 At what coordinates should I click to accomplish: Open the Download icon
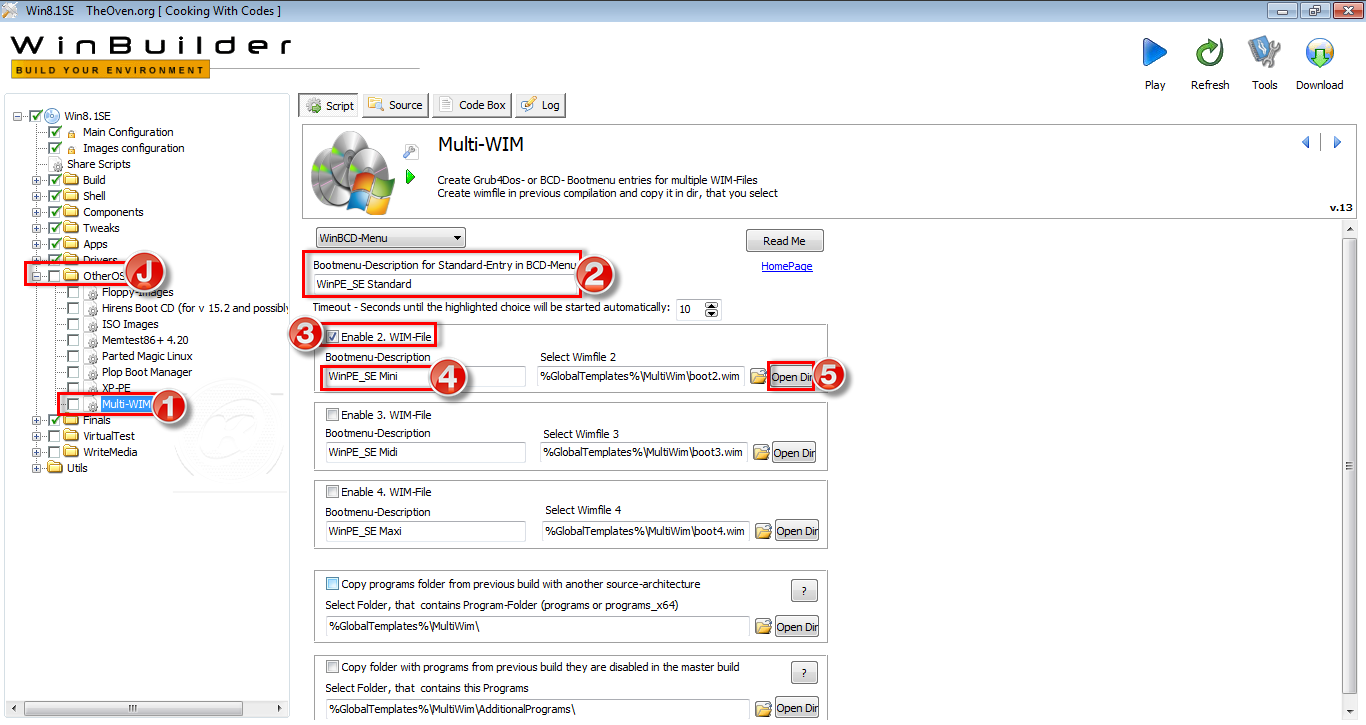1320,52
